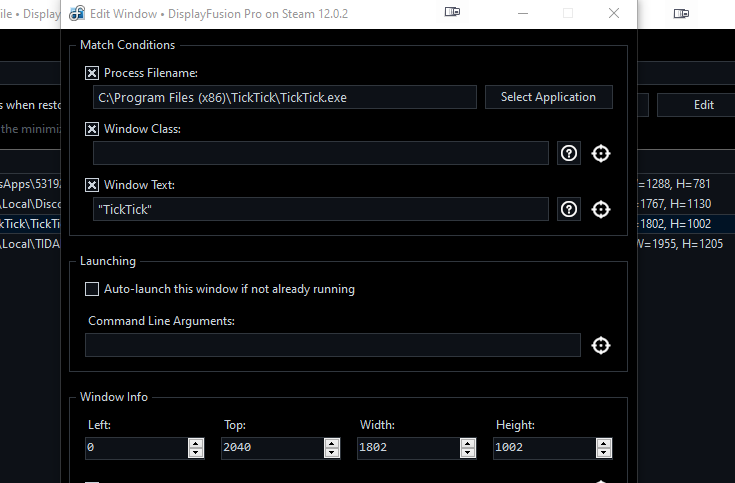Screen dimensions: 735x483
Task: Close the Edit Window dialog
Action: (614, 13)
